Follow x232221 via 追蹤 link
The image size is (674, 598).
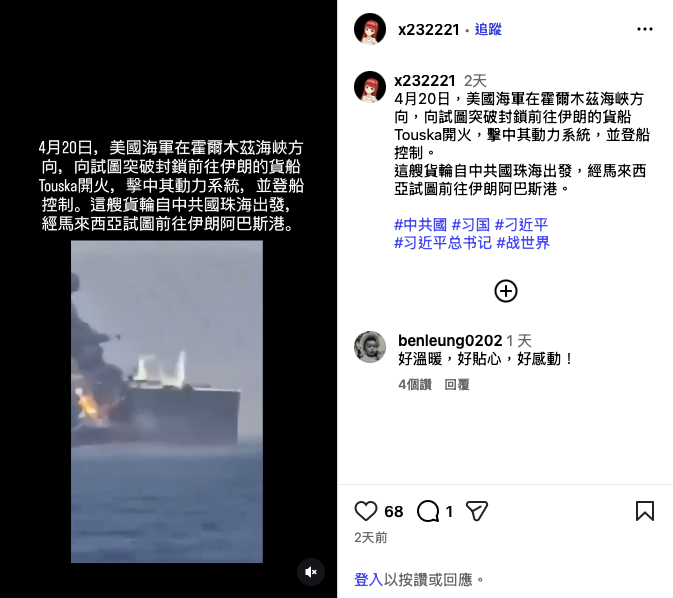[488, 29]
